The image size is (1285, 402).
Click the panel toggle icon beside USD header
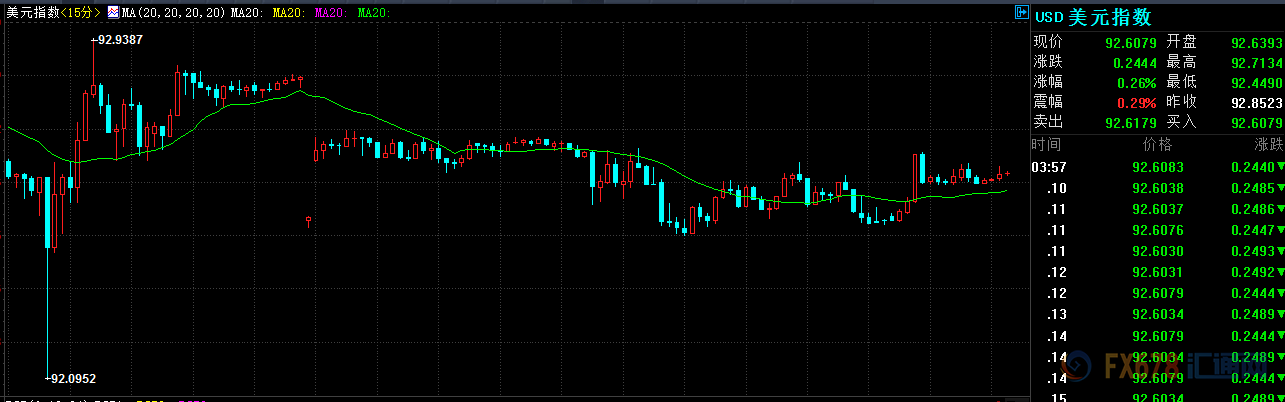coord(1022,13)
